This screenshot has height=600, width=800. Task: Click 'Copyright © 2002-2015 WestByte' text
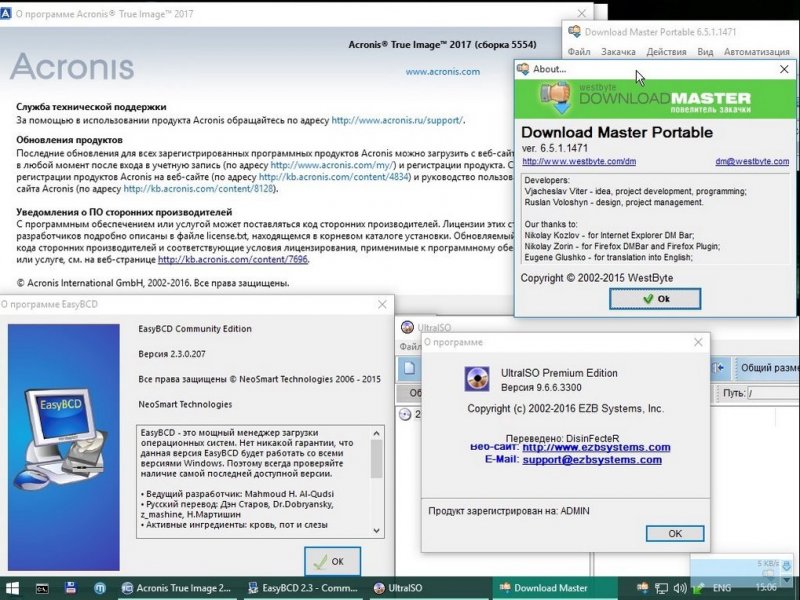point(597,278)
